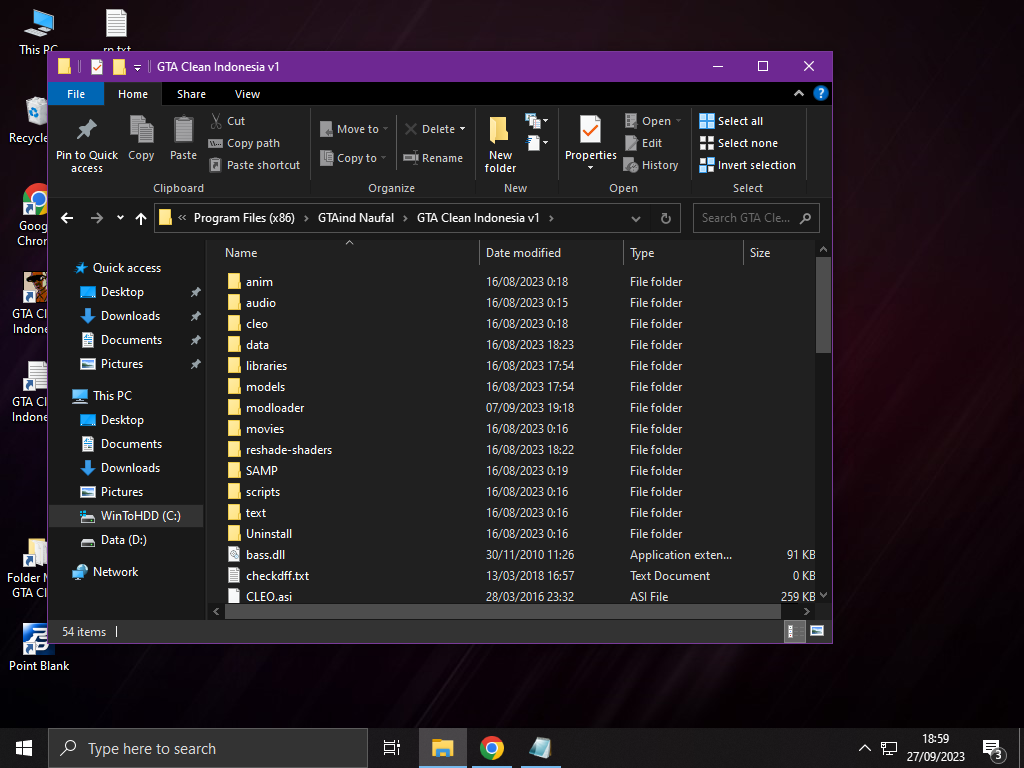Click the Copy ribbon button
Screen dimensions: 1024x768
(141, 138)
